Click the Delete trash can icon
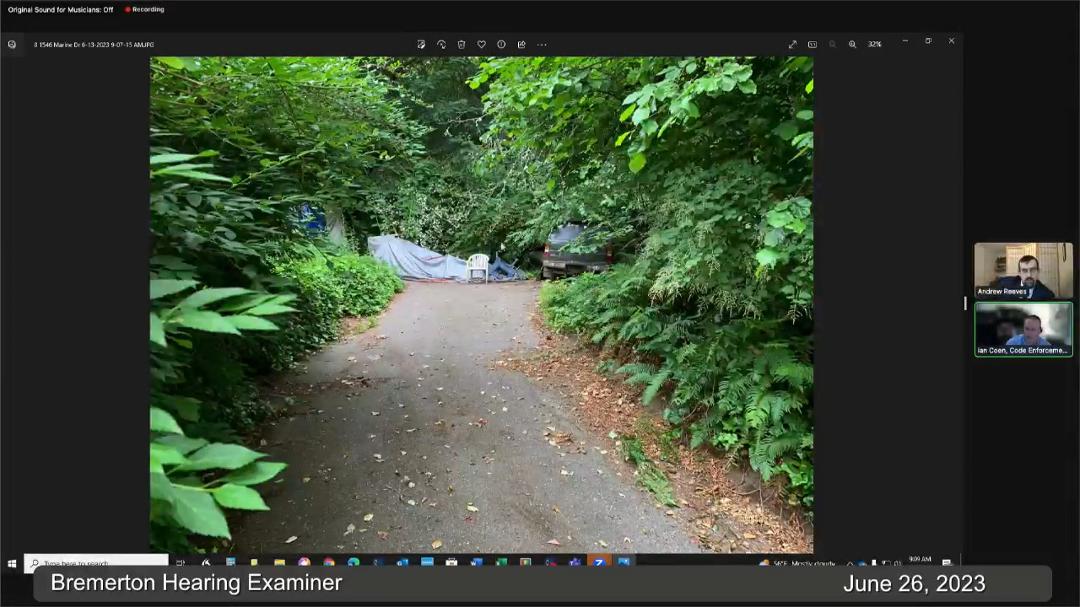The width and height of the screenshot is (1080, 607). click(x=461, y=44)
